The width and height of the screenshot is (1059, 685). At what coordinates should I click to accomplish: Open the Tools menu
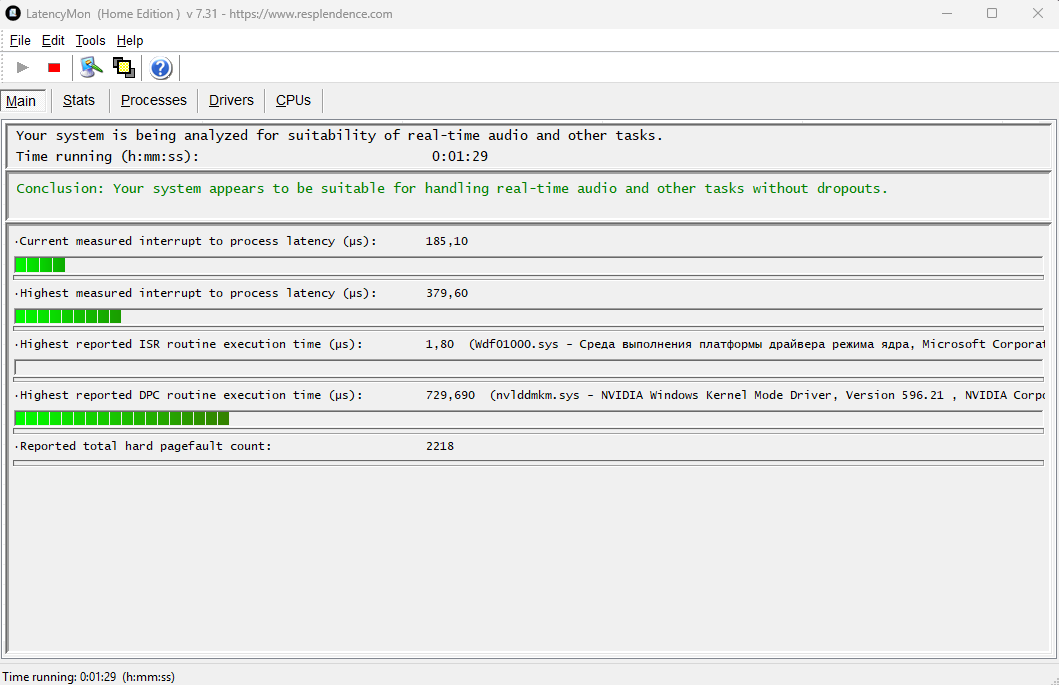click(x=91, y=41)
